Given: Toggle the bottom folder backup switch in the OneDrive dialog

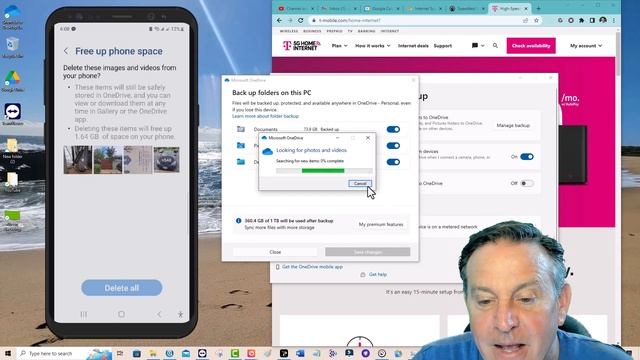Looking at the screenshot, I should pyautogui.click(x=393, y=162).
